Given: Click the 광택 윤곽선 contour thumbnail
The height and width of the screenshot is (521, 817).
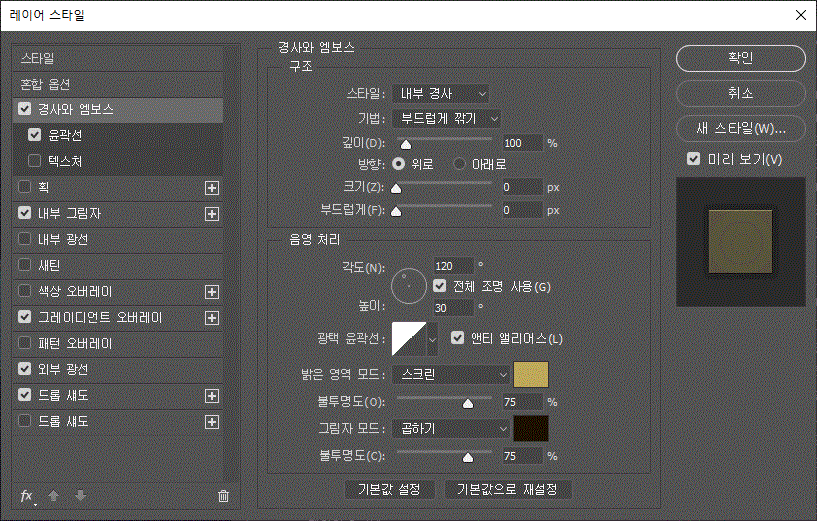Looking at the screenshot, I should point(409,339).
